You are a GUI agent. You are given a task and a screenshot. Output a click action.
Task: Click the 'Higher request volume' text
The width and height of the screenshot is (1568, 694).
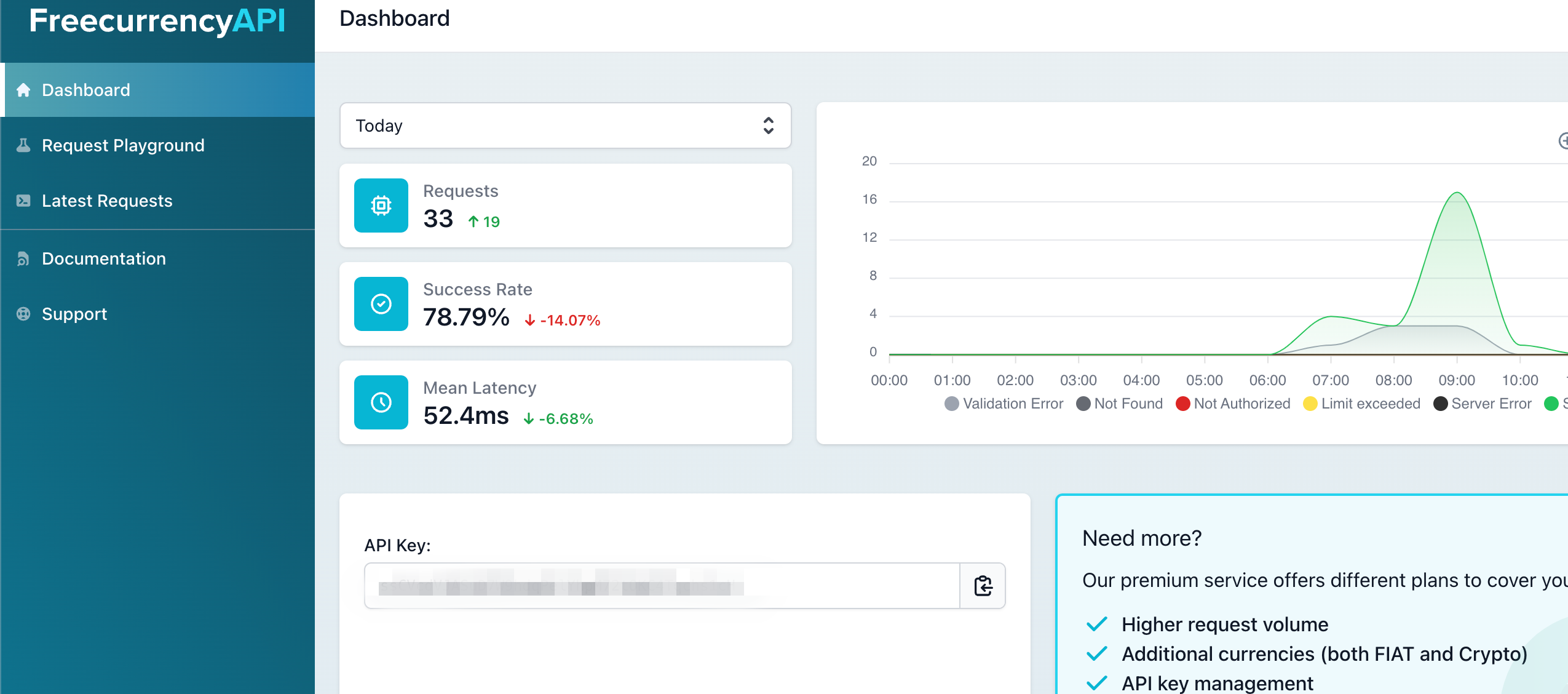pyautogui.click(x=1225, y=624)
